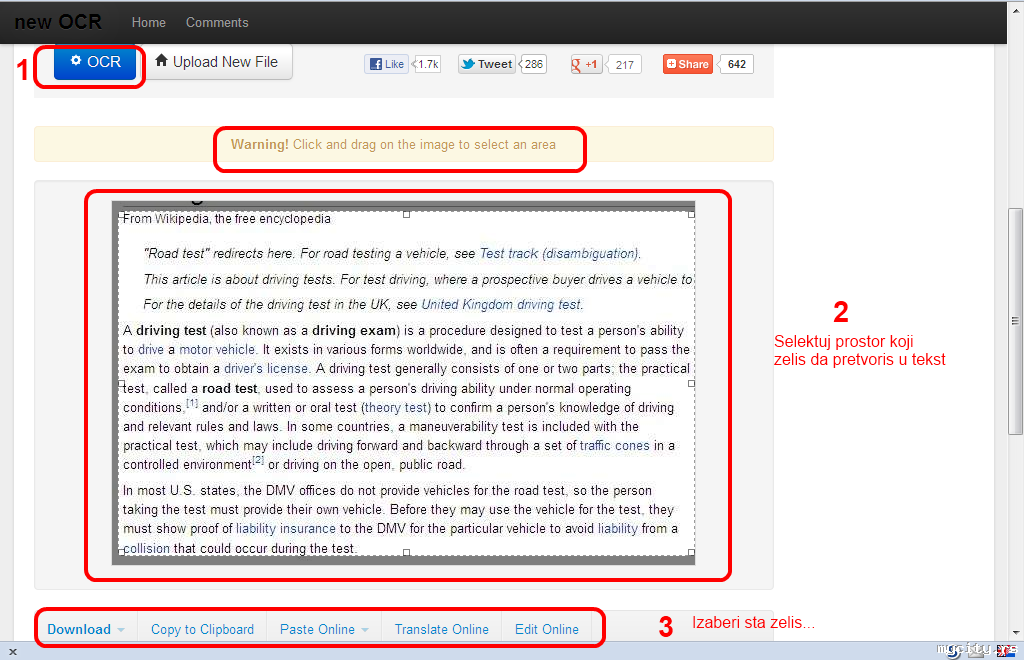Click the collision link in image

click(146, 548)
